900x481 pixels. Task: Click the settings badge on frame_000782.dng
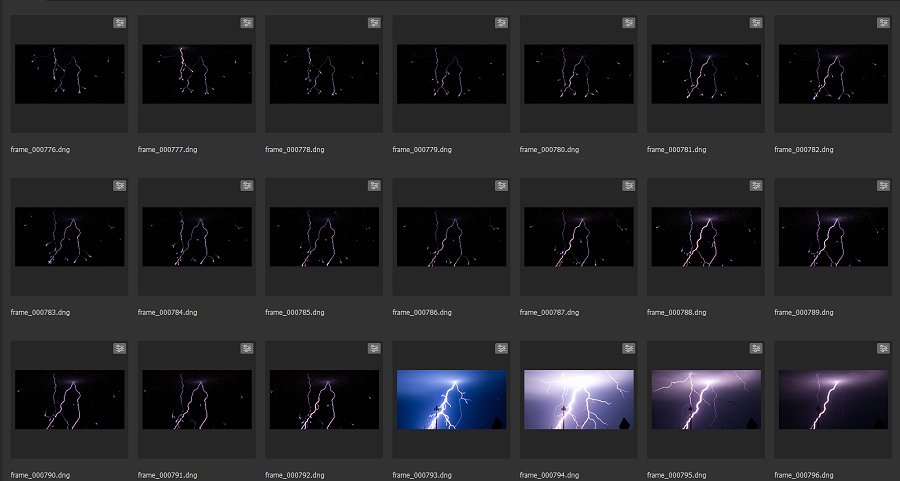[884, 23]
